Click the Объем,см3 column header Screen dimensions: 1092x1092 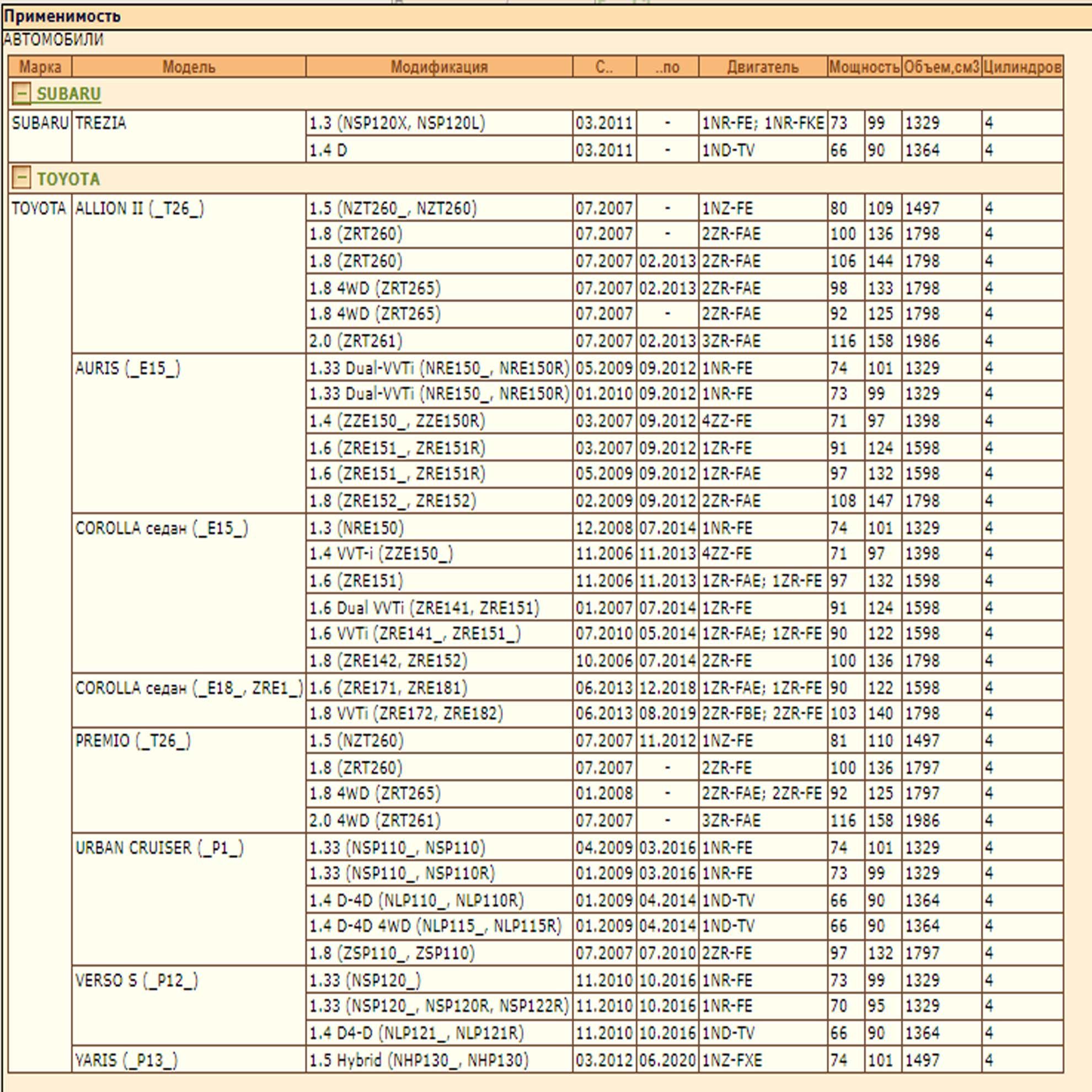pos(941,67)
